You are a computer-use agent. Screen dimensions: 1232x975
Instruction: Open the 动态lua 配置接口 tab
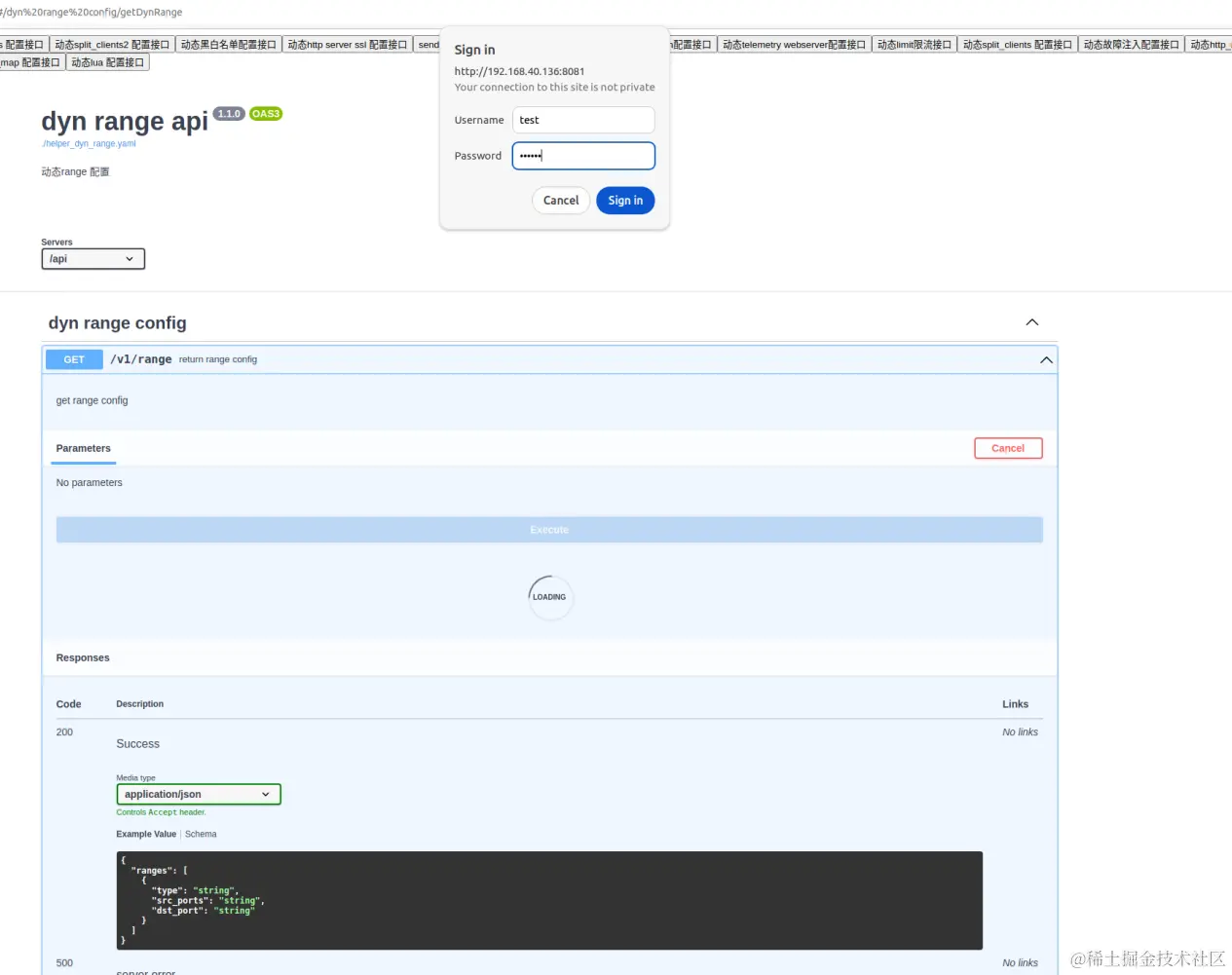[x=108, y=62]
